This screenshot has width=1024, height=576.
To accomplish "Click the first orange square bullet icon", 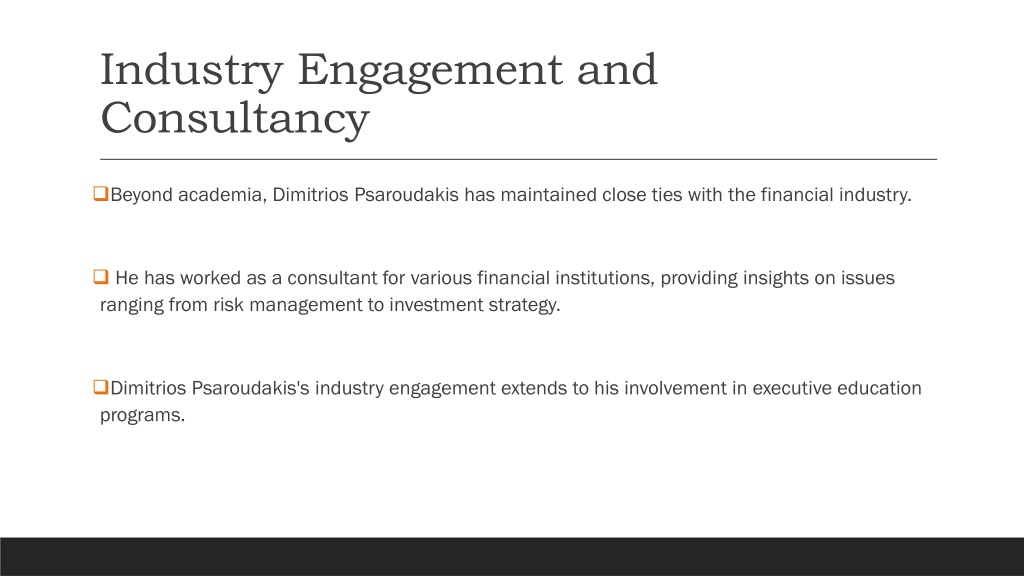I will [x=101, y=193].
